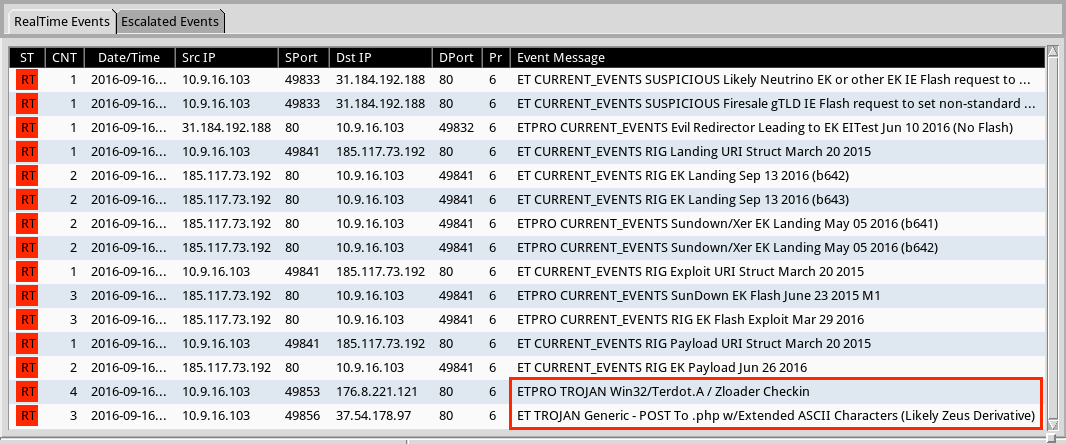This screenshot has width=1066, height=444.
Task: Click the CNT column header
Action: 65,57
